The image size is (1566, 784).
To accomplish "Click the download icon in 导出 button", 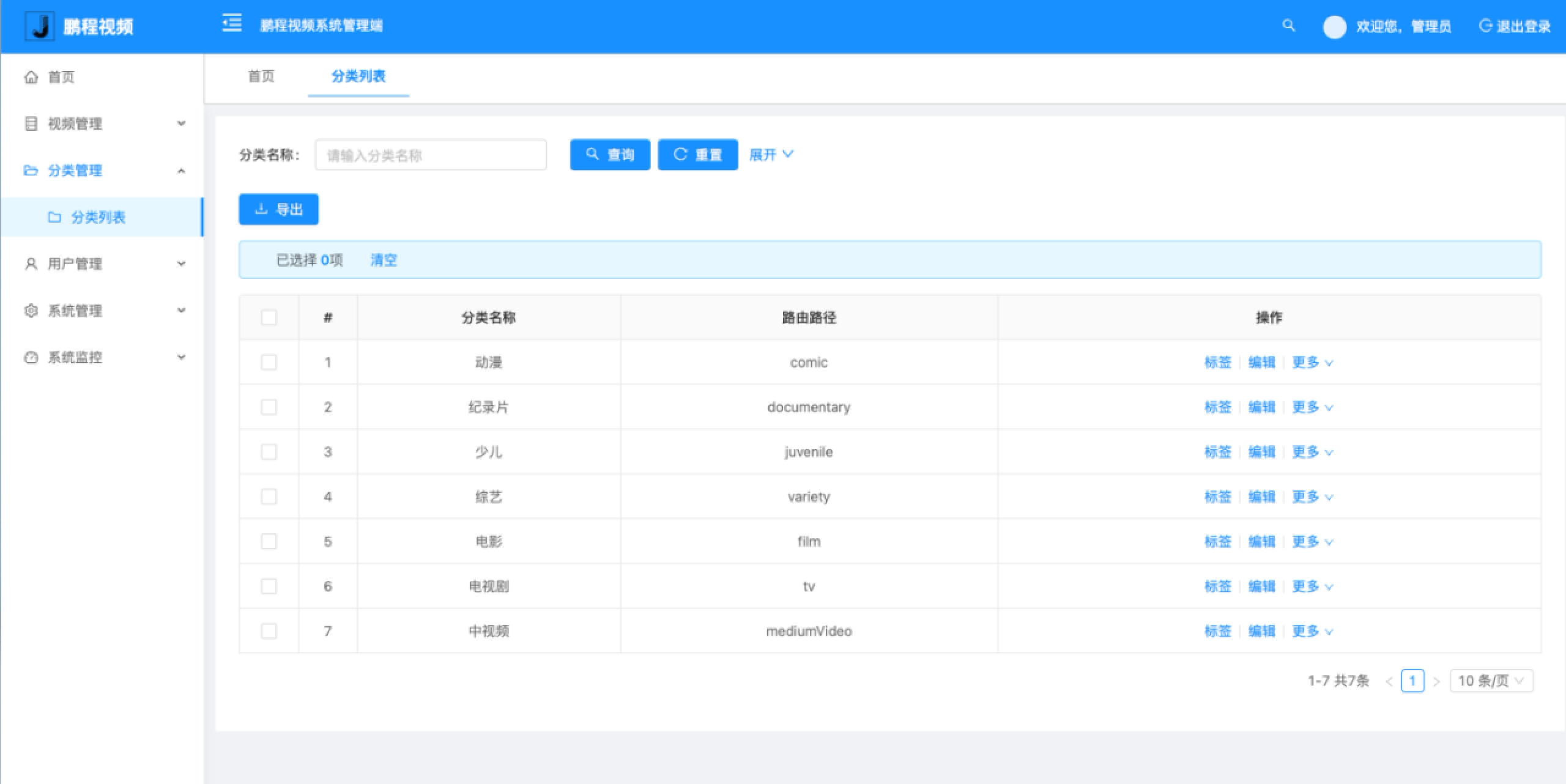I will tap(261, 209).
